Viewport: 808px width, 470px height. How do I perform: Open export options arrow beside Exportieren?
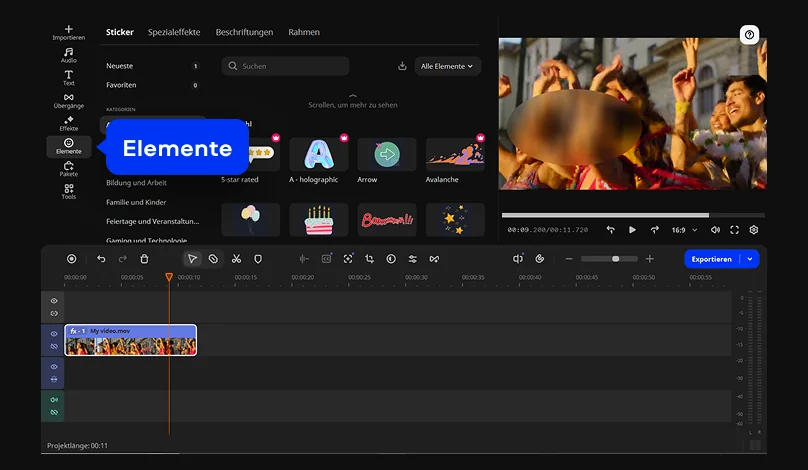tap(750, 259)
